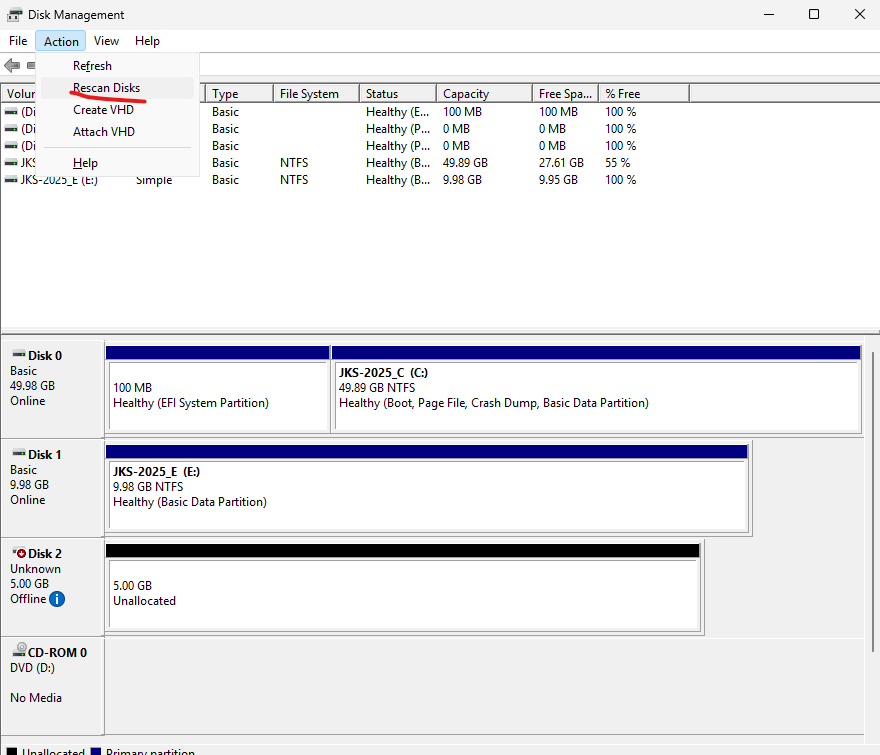Sort by the % Free column header
The image size is (880, 755).
[644, 94]
